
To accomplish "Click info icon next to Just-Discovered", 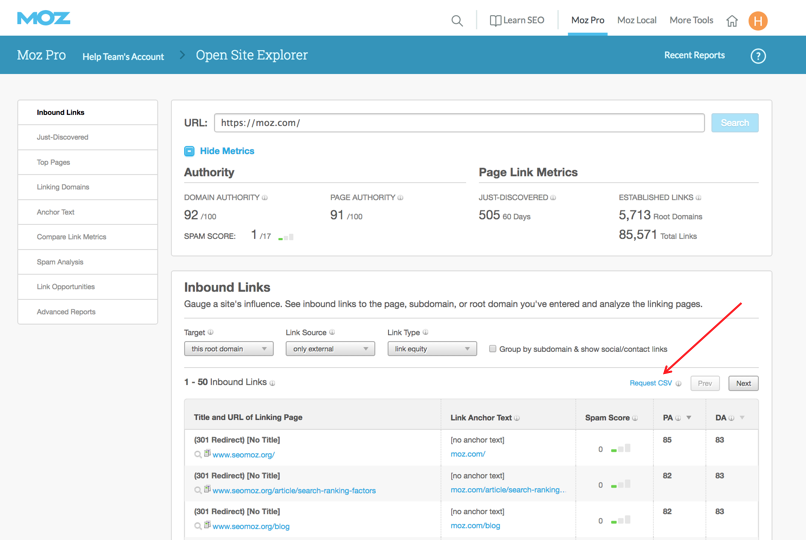I will click(553, 198).
